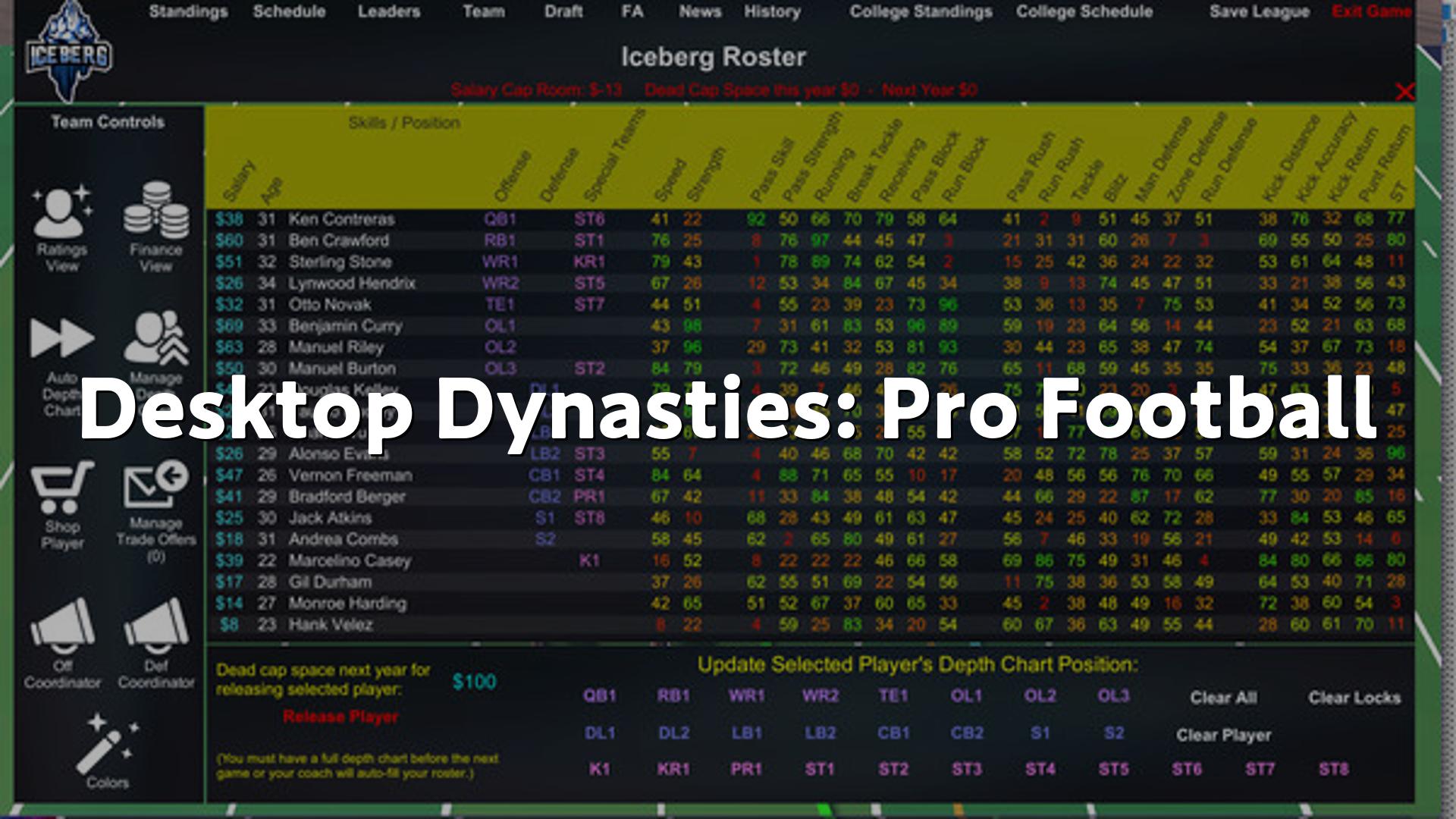Assign player to DL2 depth slot
The width and height of the screenshot is (1456, 819).
coord(673,733)
